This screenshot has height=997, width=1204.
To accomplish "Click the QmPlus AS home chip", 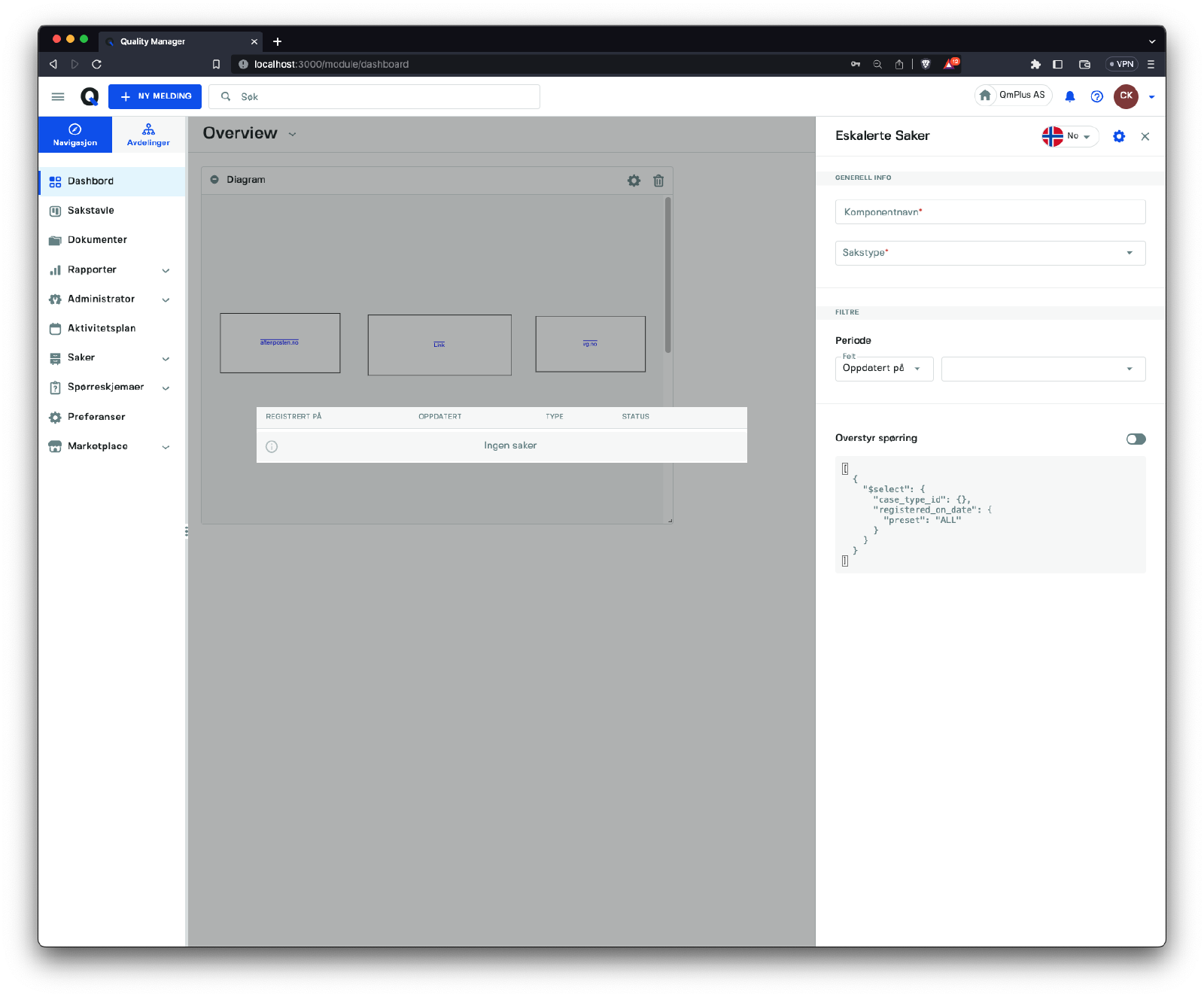I will [x=1013, y=96].
